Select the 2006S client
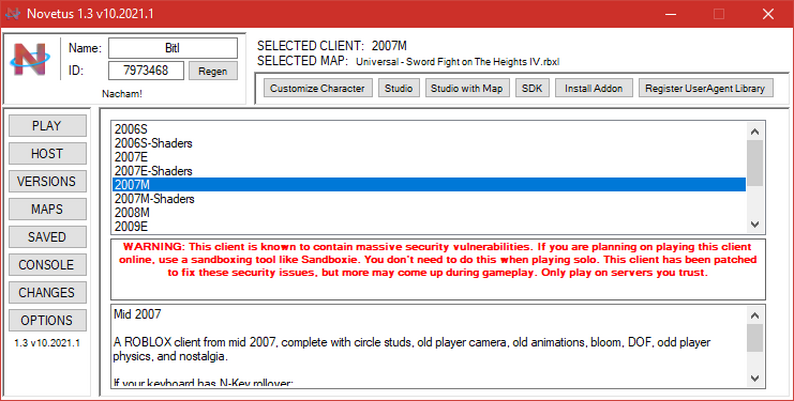This screenshot has height=401, width=794. pos(429,130)
